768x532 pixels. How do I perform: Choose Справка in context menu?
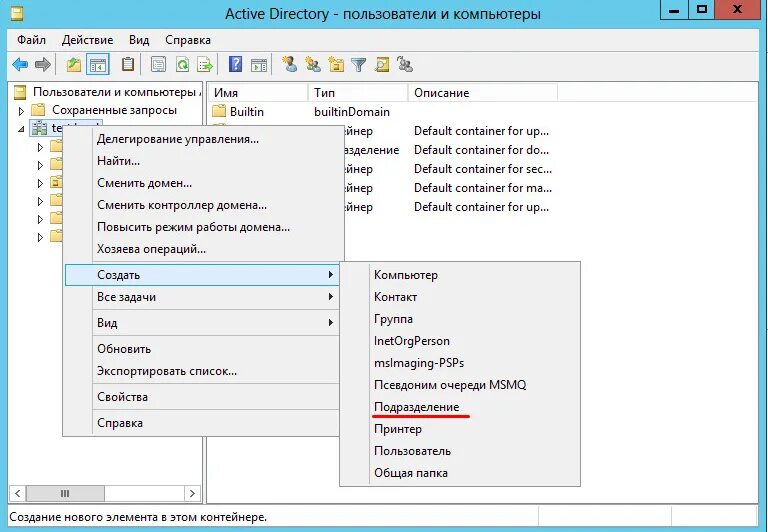202,423
